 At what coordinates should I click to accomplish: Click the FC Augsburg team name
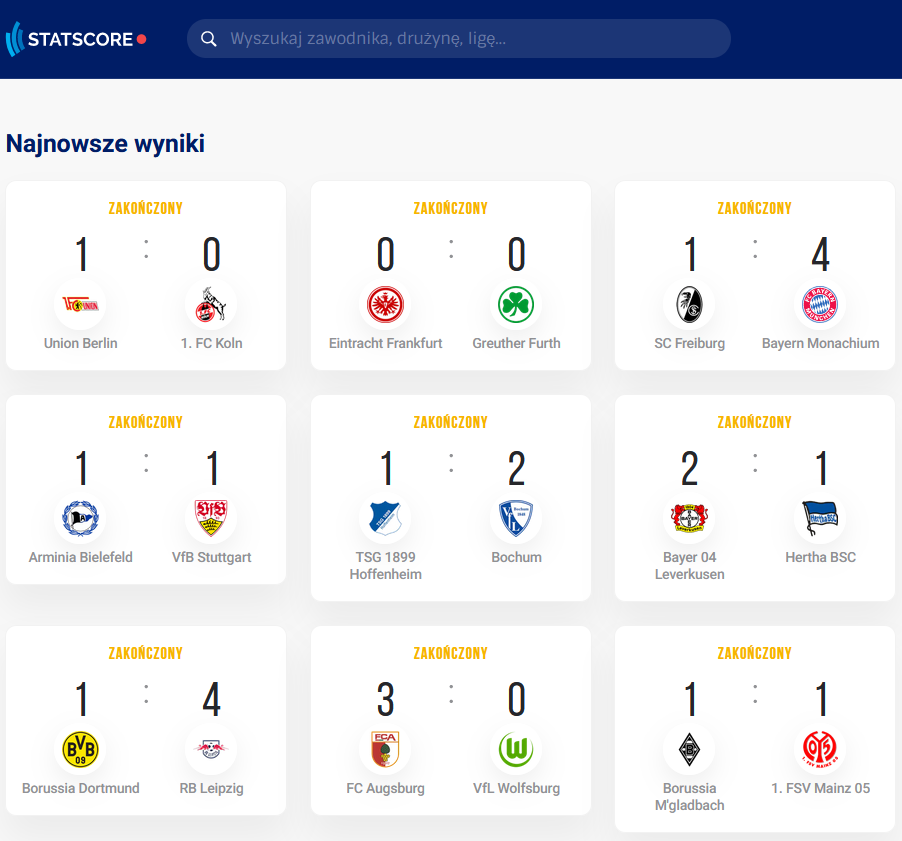coord(385,788)
